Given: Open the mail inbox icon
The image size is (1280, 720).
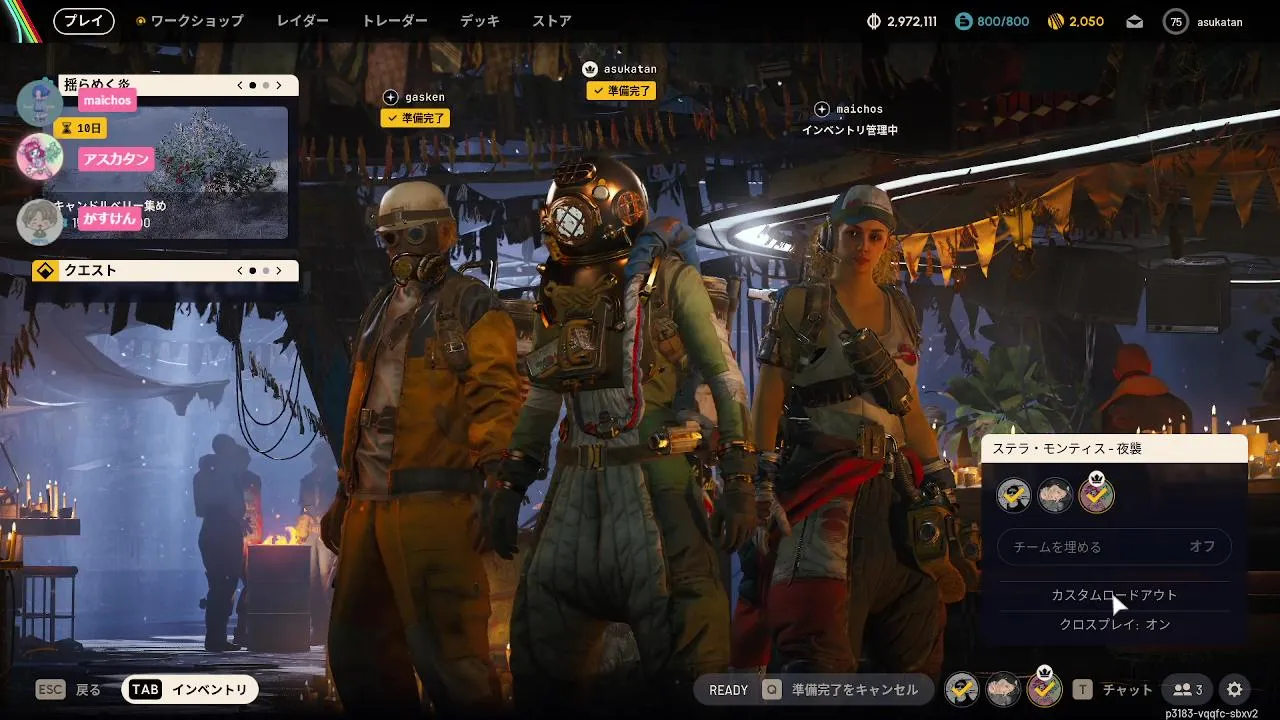Looking at the screenshot, I should (x=1134, y=21).
